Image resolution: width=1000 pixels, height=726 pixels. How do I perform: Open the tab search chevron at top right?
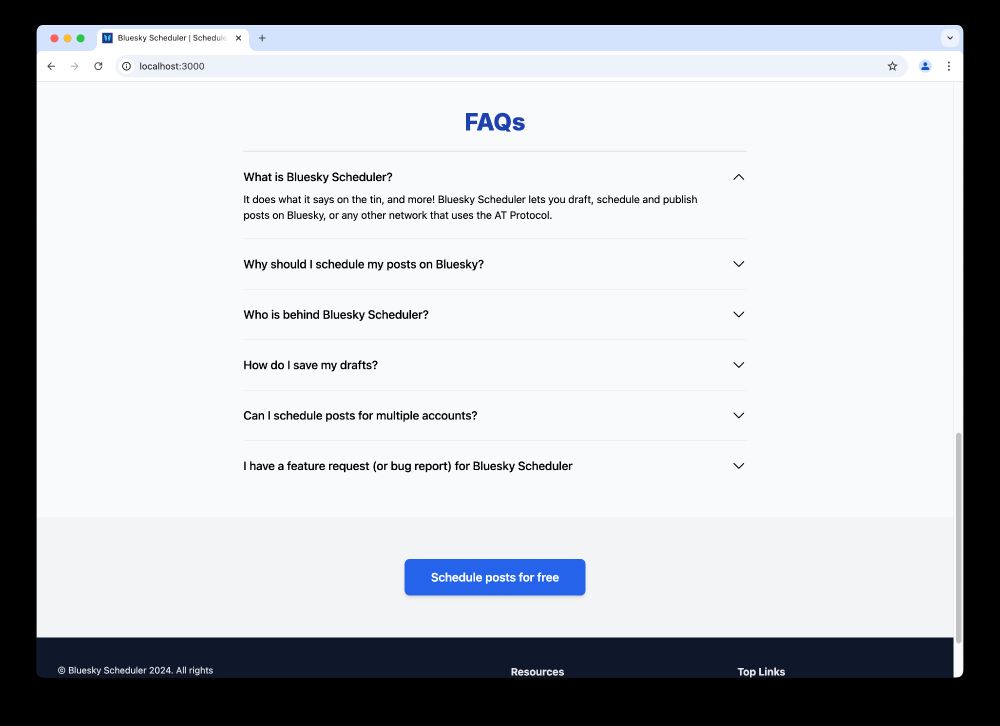(x=949, y=38)
